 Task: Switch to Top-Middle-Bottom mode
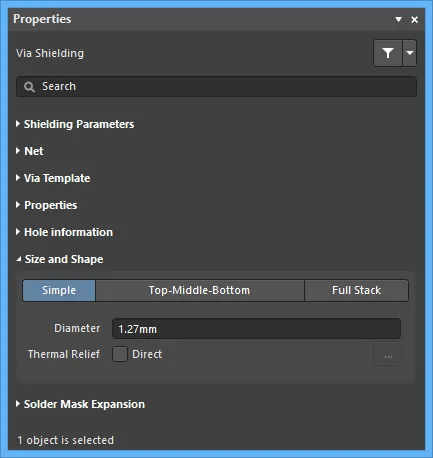point(200,290)
